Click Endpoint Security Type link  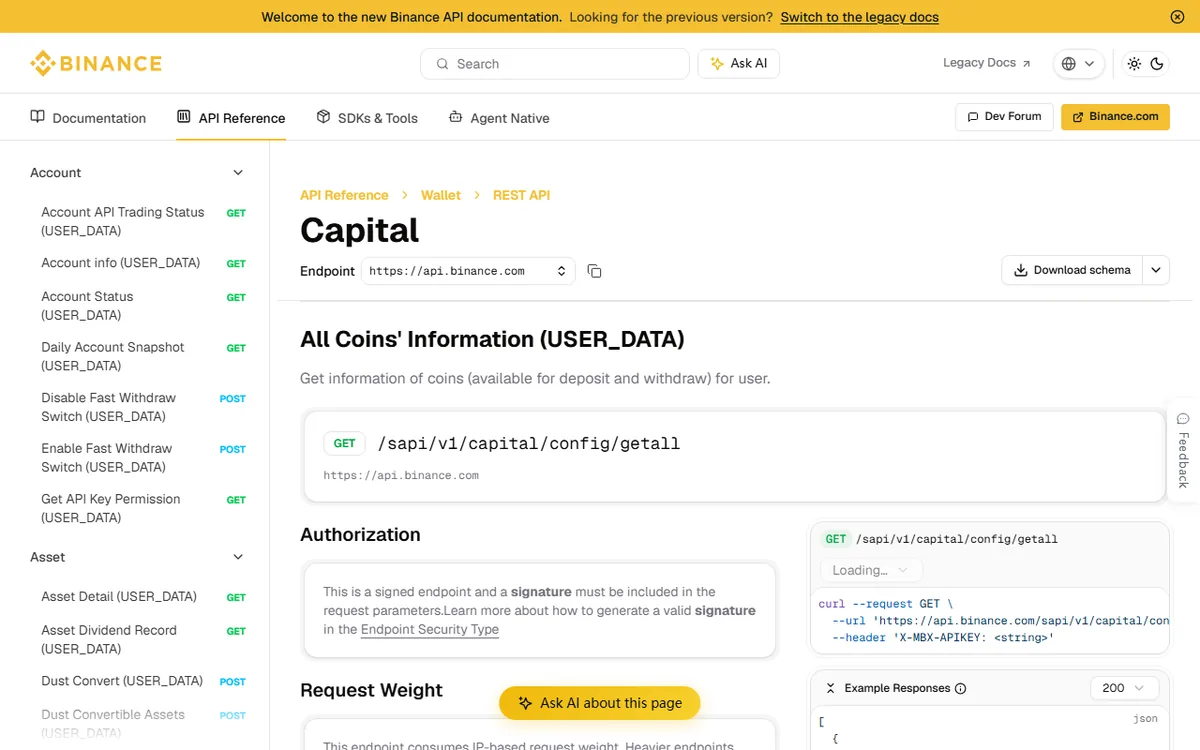430,629
